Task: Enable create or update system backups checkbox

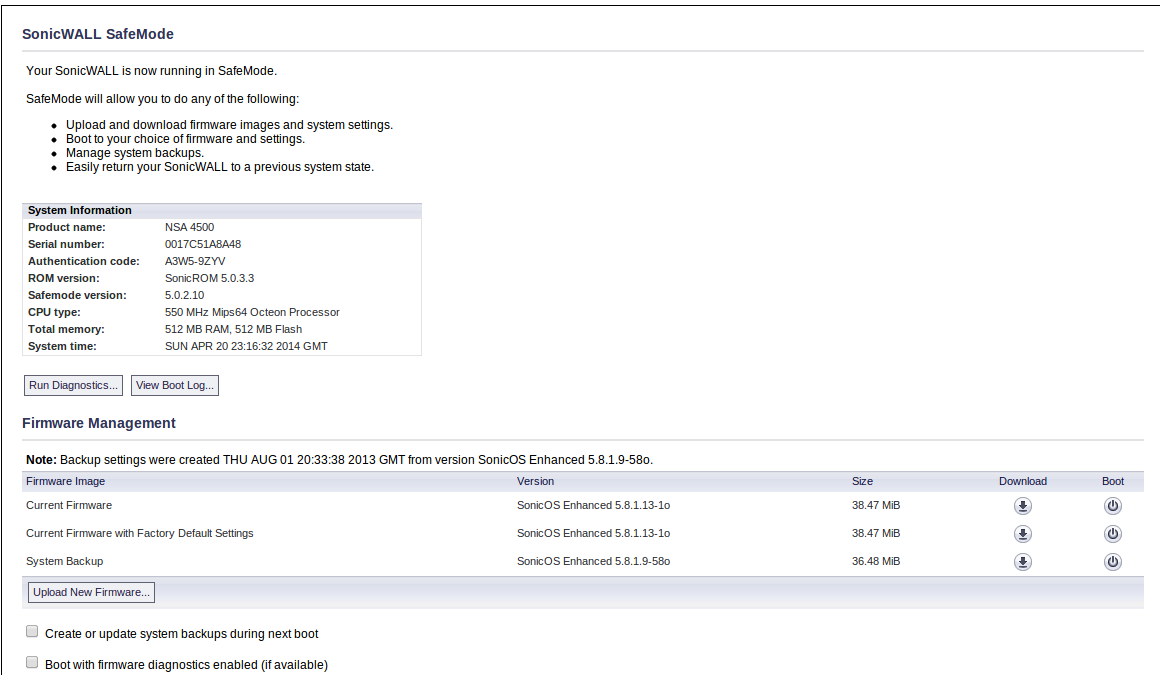Action: click(x=32, y=631)
